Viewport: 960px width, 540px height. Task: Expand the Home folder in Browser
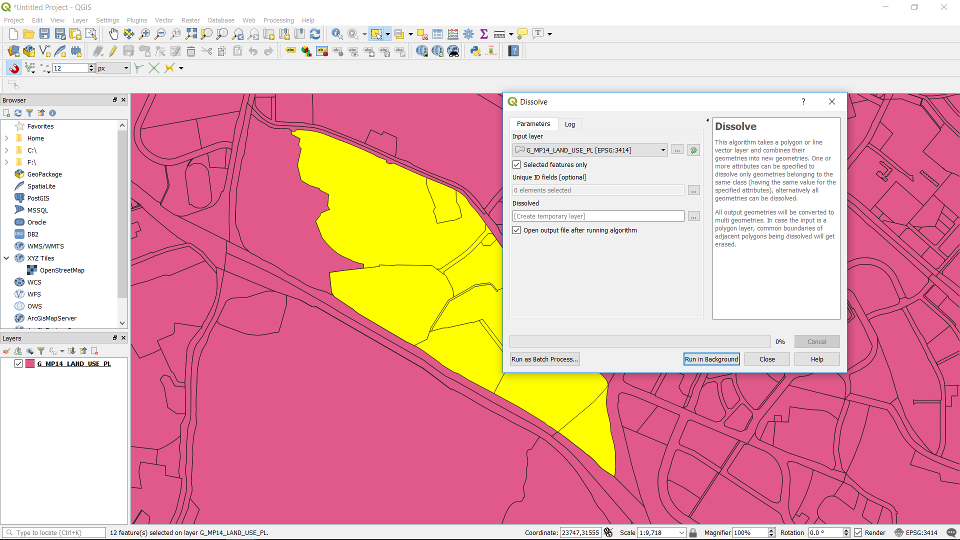click(6, 138)
